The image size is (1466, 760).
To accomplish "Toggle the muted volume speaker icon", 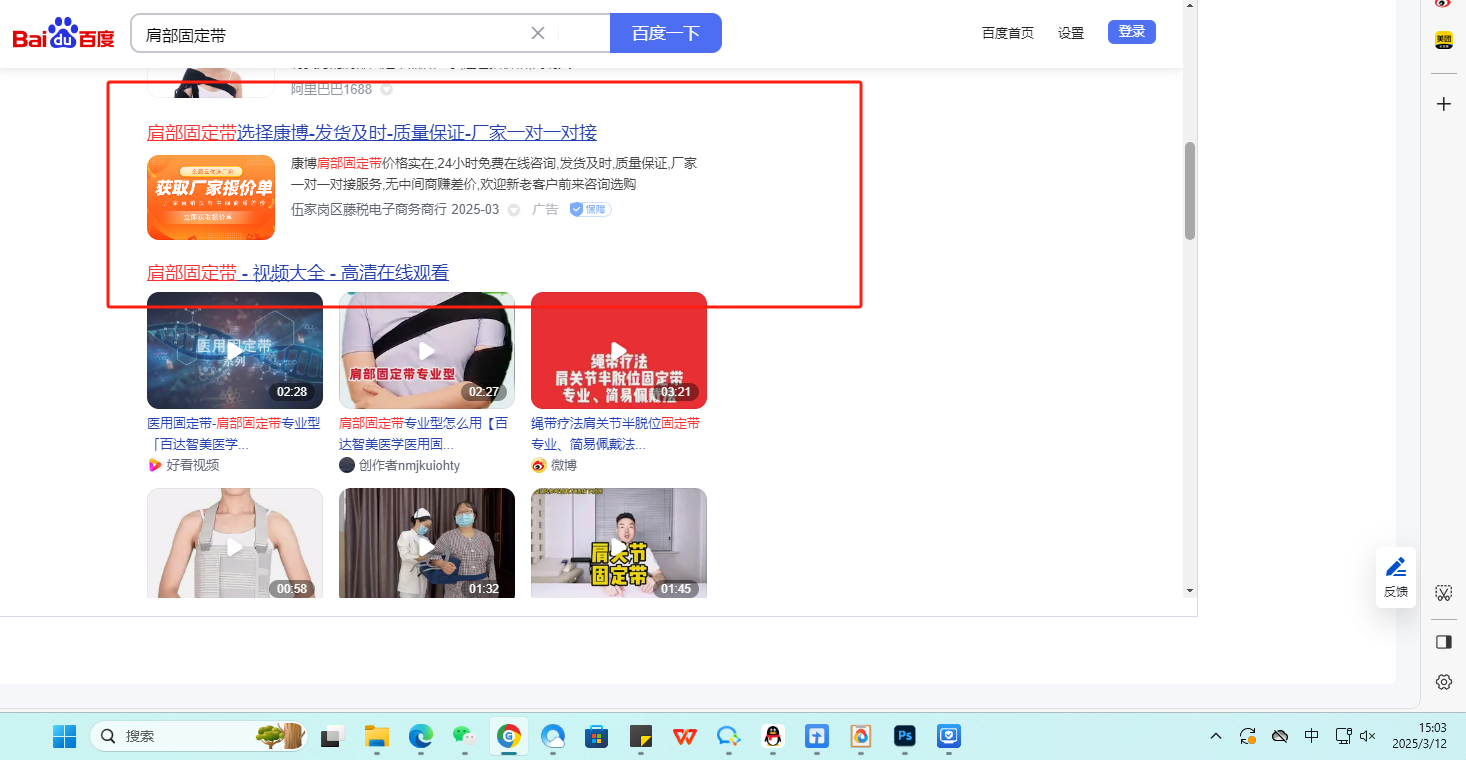I will pyautogui.click(x=1369, y=737).
